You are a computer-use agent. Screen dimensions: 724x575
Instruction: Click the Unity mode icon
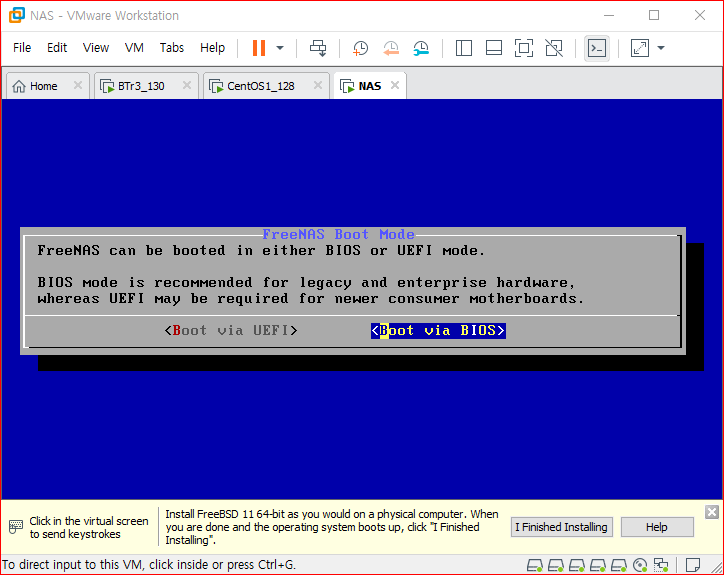click(x=554, y=48)
